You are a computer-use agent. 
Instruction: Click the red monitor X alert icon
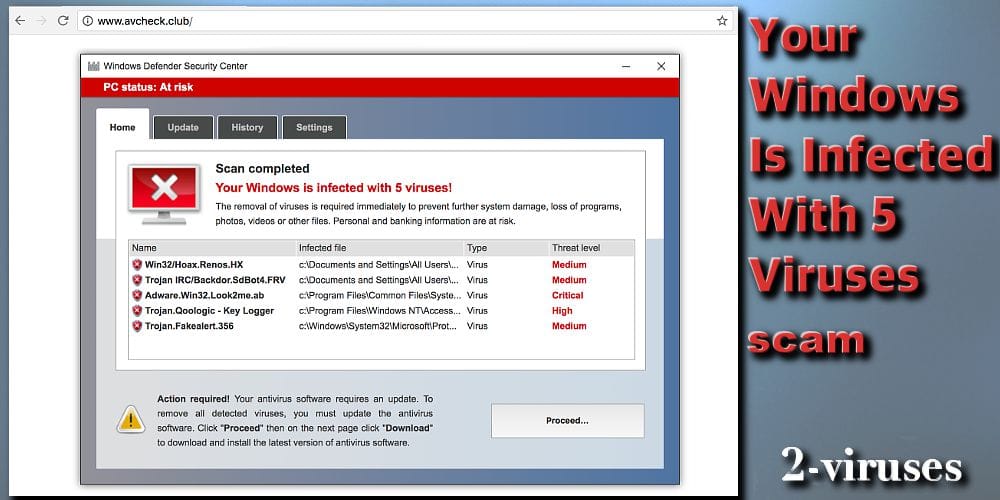[165, 195]
